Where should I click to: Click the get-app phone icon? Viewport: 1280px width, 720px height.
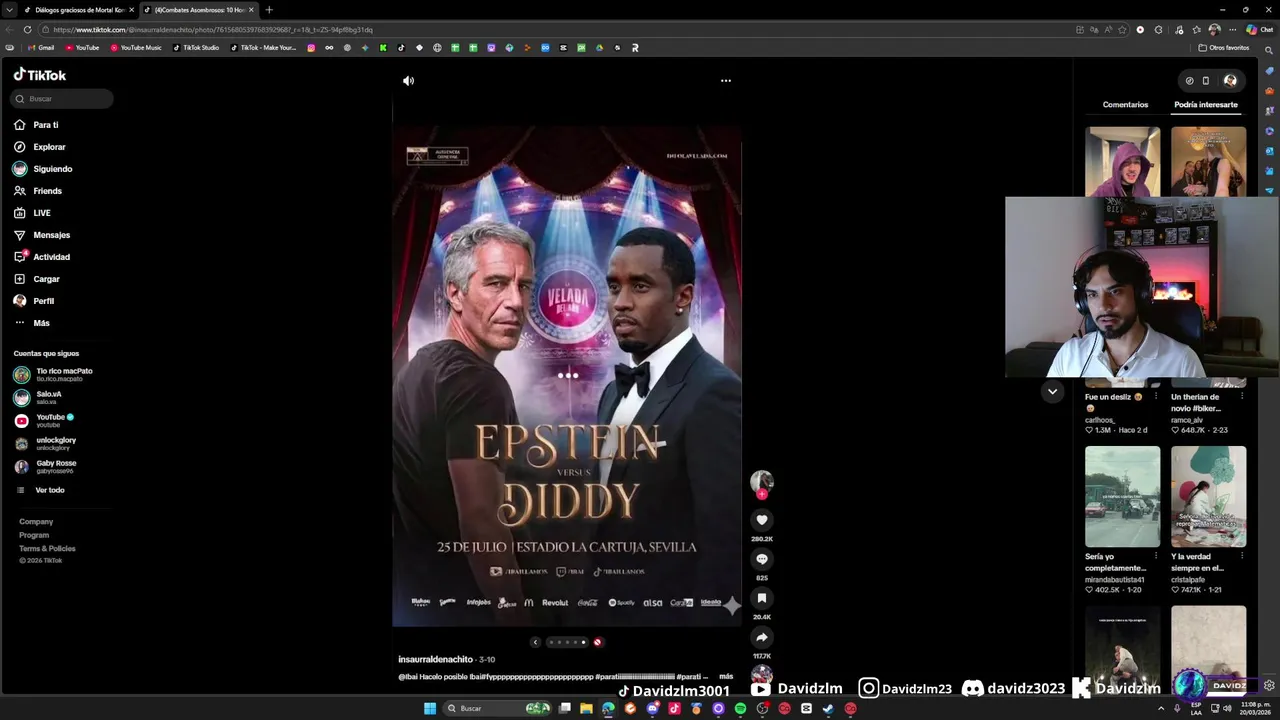pos(1206,81)
